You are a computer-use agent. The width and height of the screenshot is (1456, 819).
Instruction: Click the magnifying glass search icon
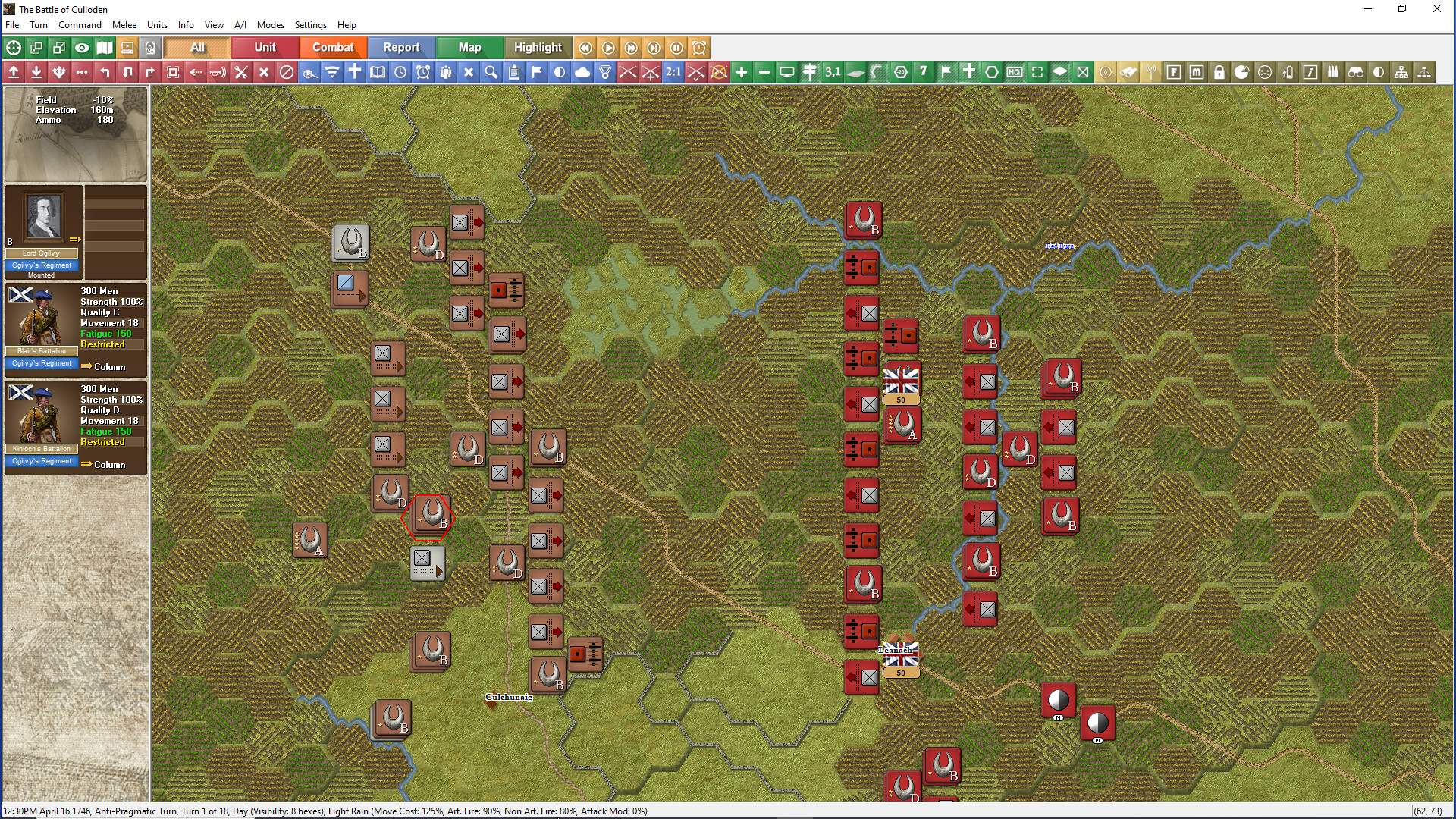[491, 72]
